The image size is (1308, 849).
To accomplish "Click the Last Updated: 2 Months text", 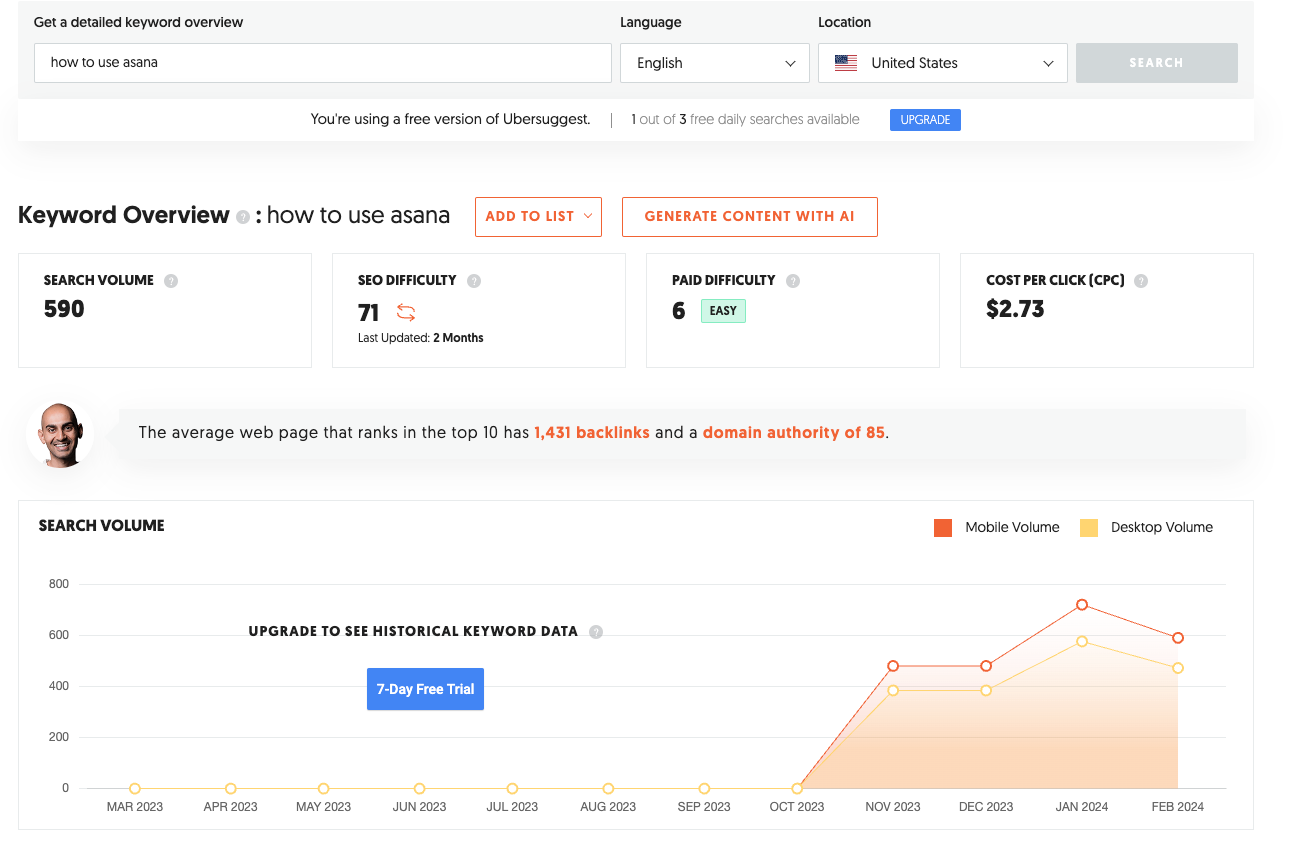I will click(x=421, y=338).
